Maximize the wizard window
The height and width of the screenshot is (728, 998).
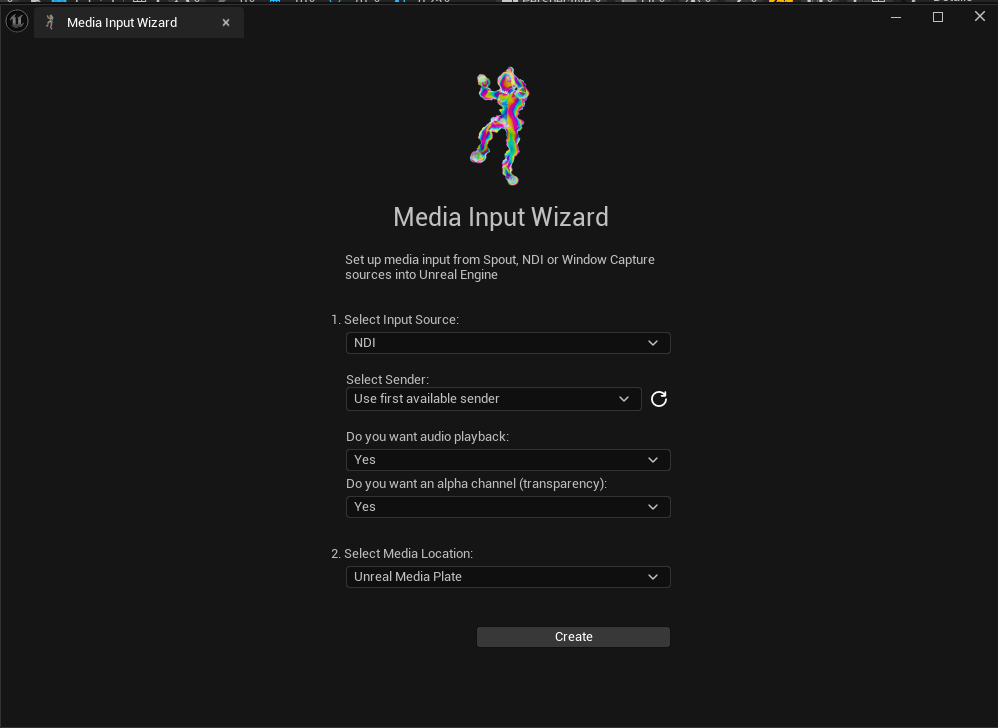pyautogui.click(x=938, y=17)
